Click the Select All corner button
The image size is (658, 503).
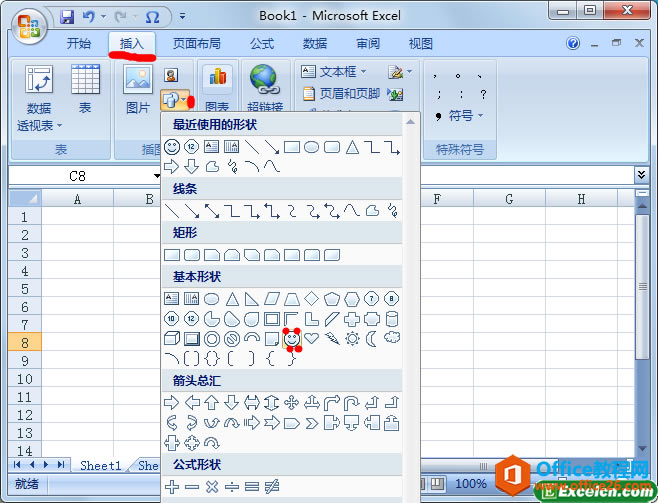(25, 198)
